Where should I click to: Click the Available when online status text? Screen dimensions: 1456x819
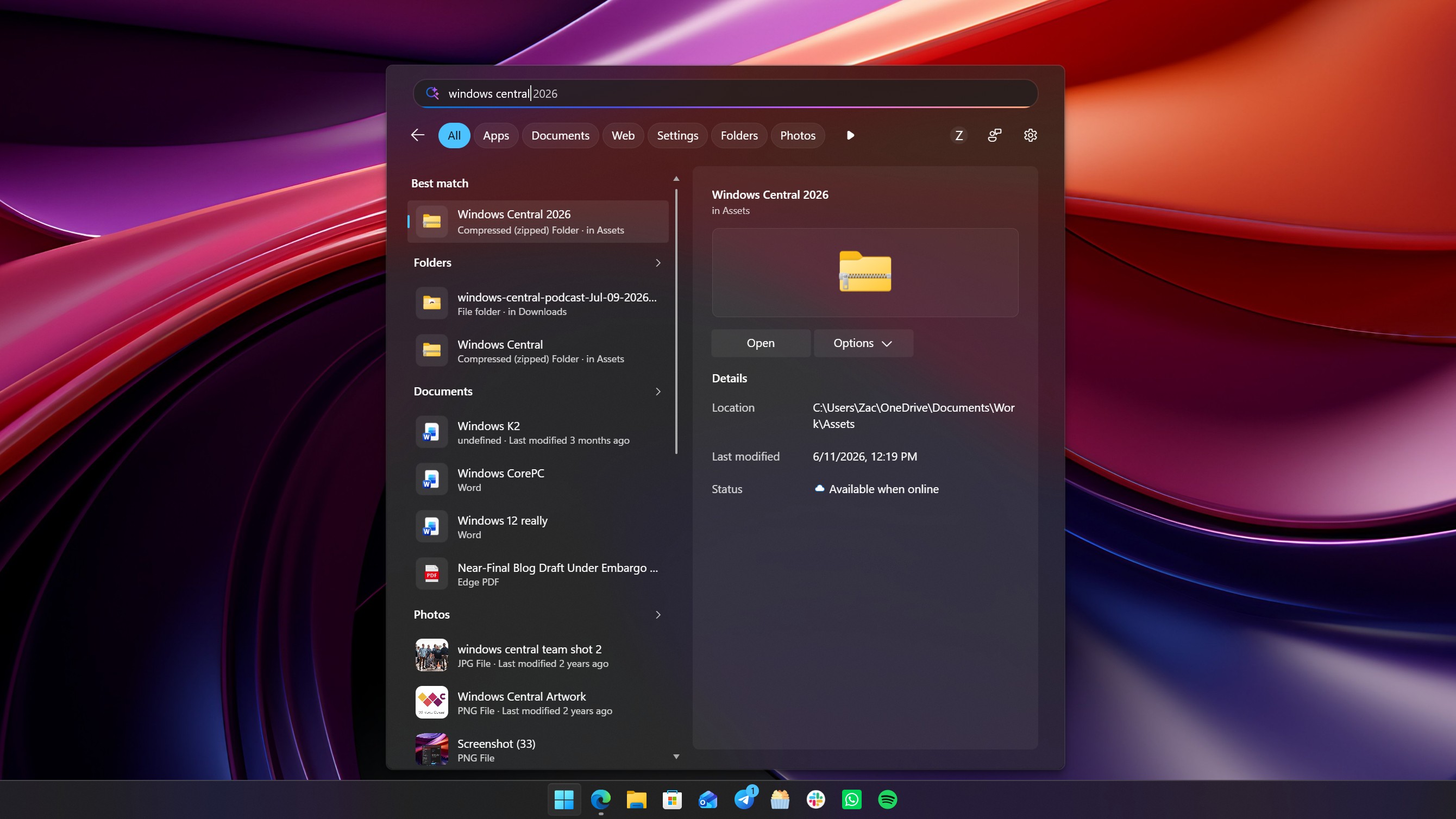pos(883,489)
